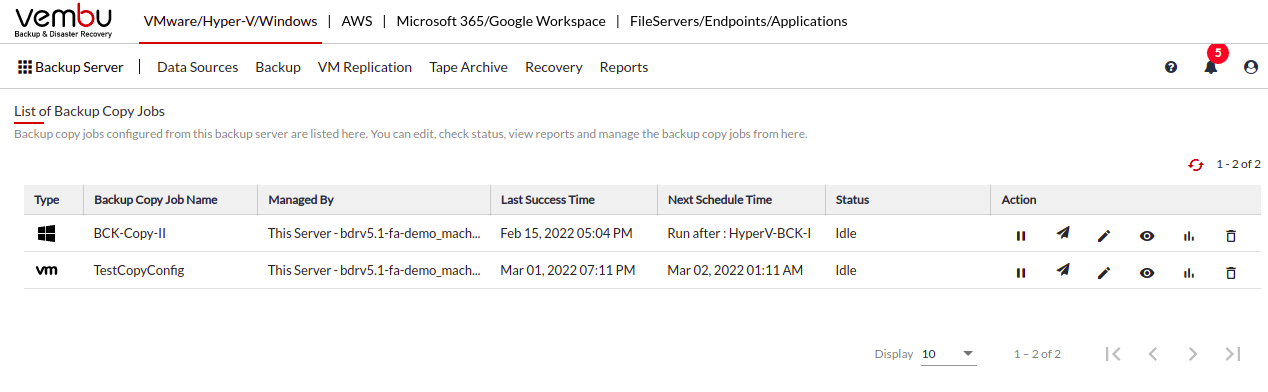
Task: Switch to FileServers/Endpoints/Applications tab
Action: (x=738, y=21)
